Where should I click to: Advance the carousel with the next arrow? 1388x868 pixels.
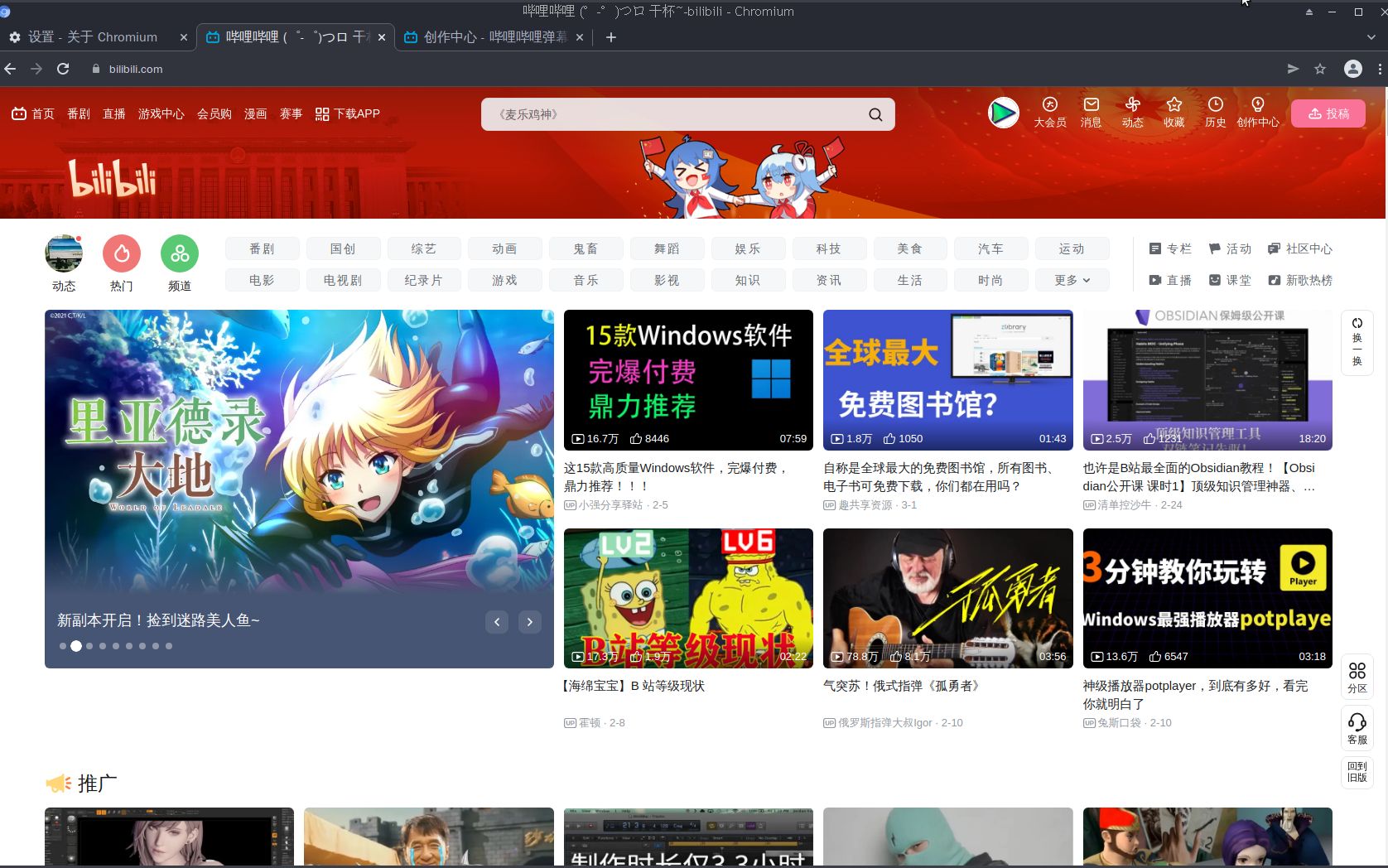[x=529, y=621]
